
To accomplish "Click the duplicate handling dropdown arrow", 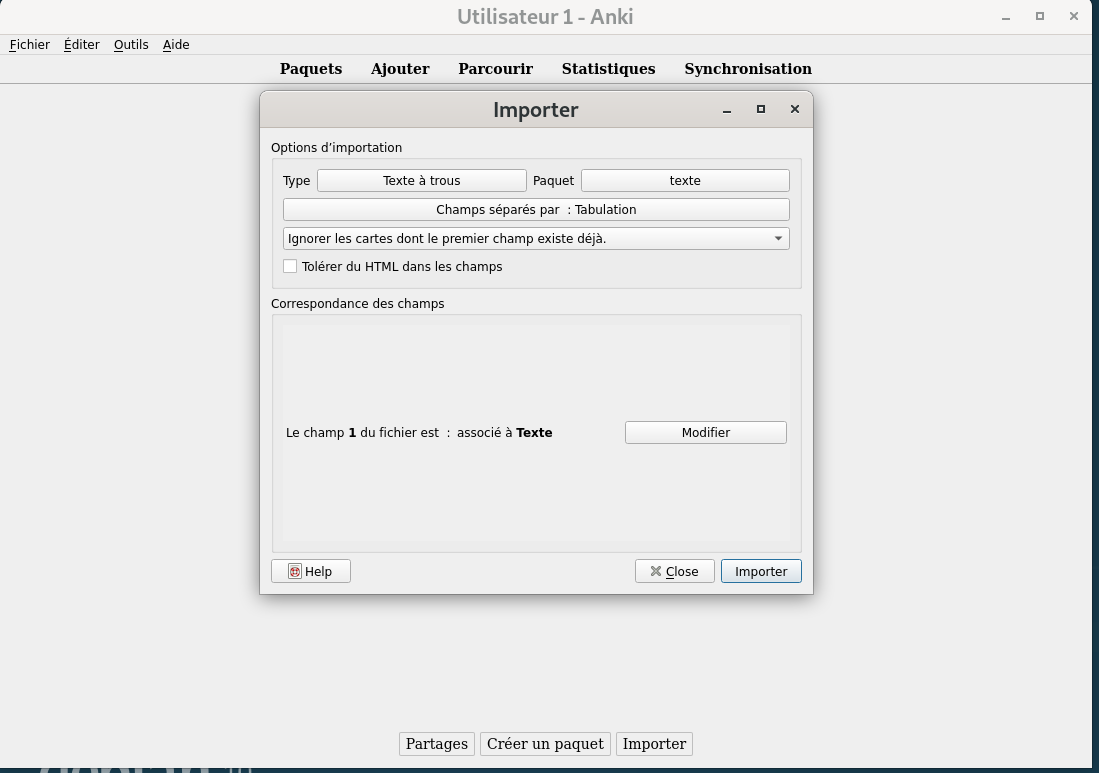I will point(778,238).
